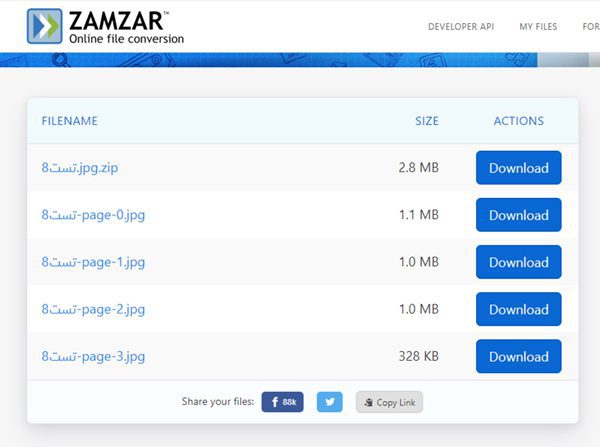Download the page-2.jpg file
Screen dimensions: 600x447
pyautogui.click(x=518, y=309)
